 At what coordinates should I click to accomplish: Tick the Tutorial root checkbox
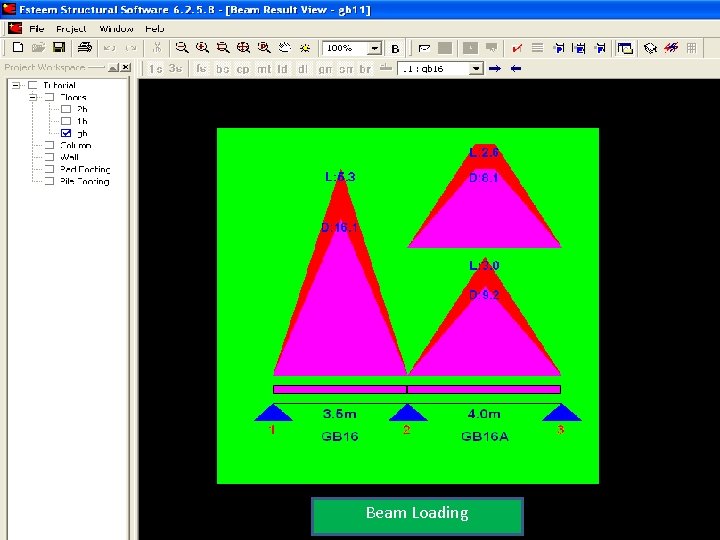coord(33,85)
